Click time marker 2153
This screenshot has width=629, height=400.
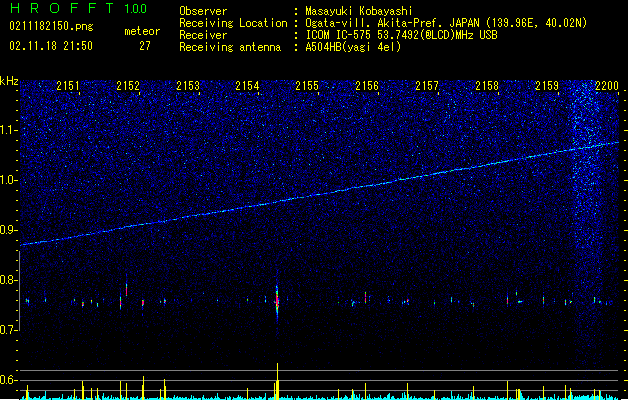pyautogui.click(x=188, y=85)
